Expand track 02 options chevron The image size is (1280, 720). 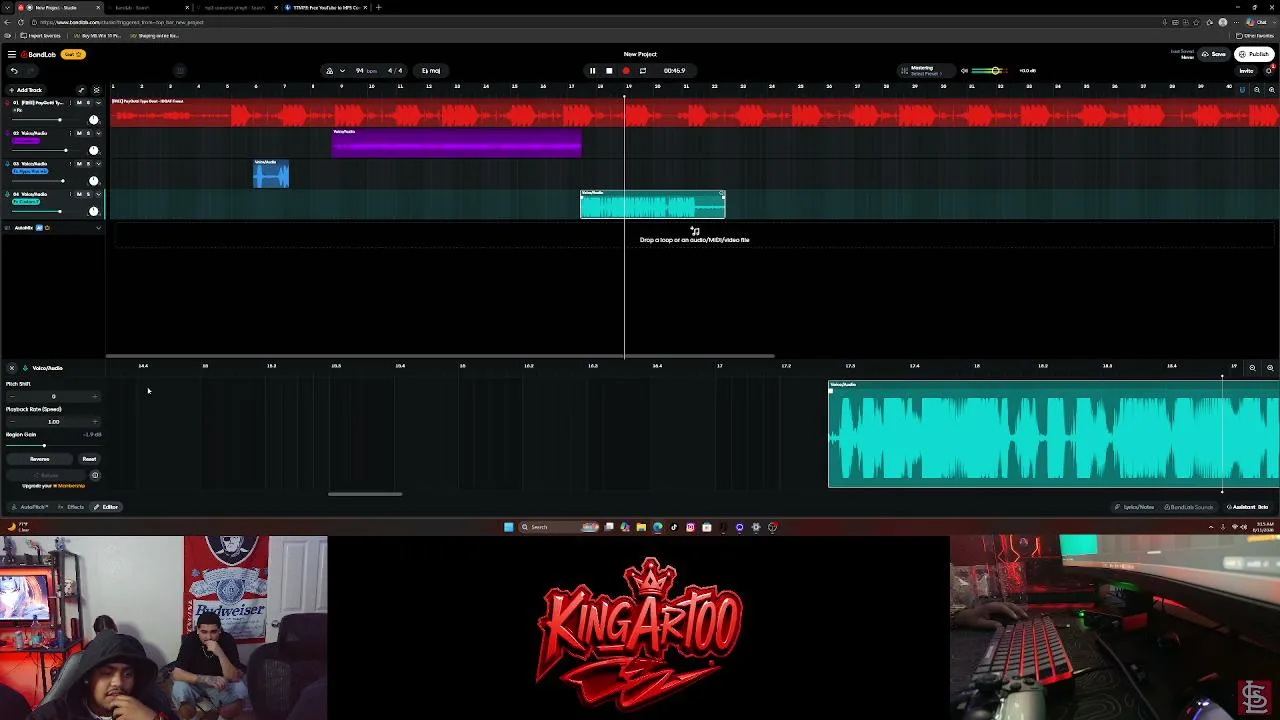tap(98, 133)
